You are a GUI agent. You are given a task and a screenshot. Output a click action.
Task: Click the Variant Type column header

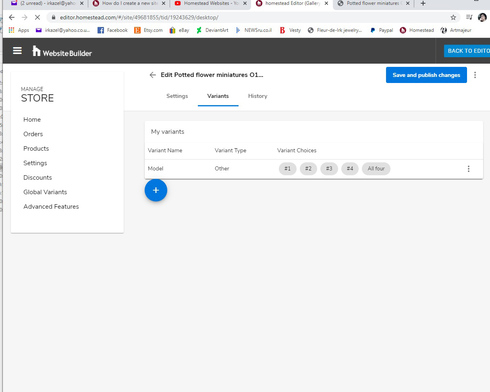coord(230,150)
